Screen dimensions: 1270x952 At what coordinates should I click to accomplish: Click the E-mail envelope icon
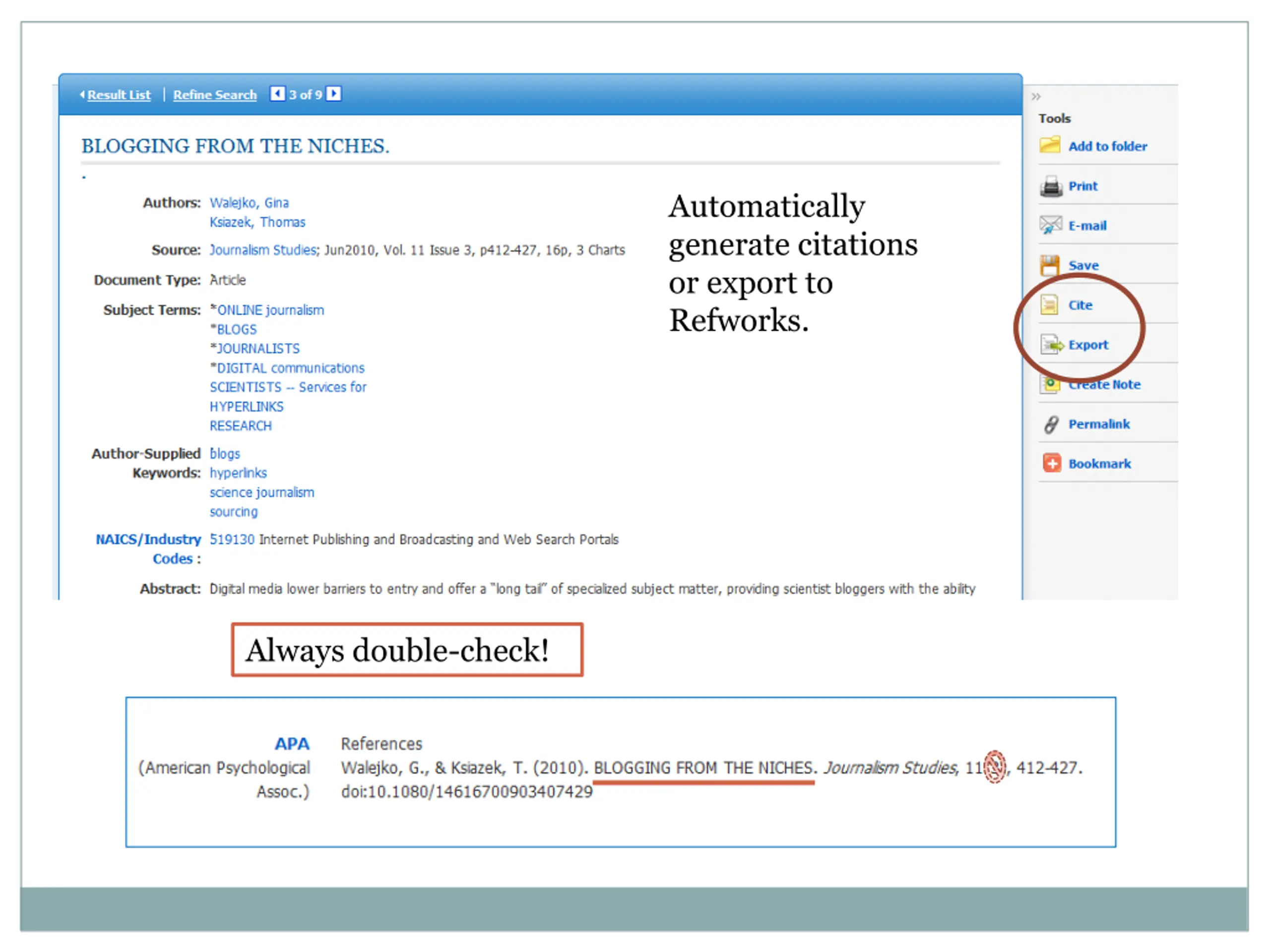click(1050, 225)
